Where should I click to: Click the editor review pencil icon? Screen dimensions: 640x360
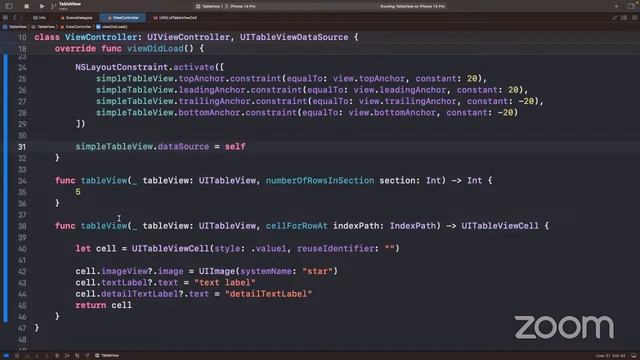click(x=615, y=18)
